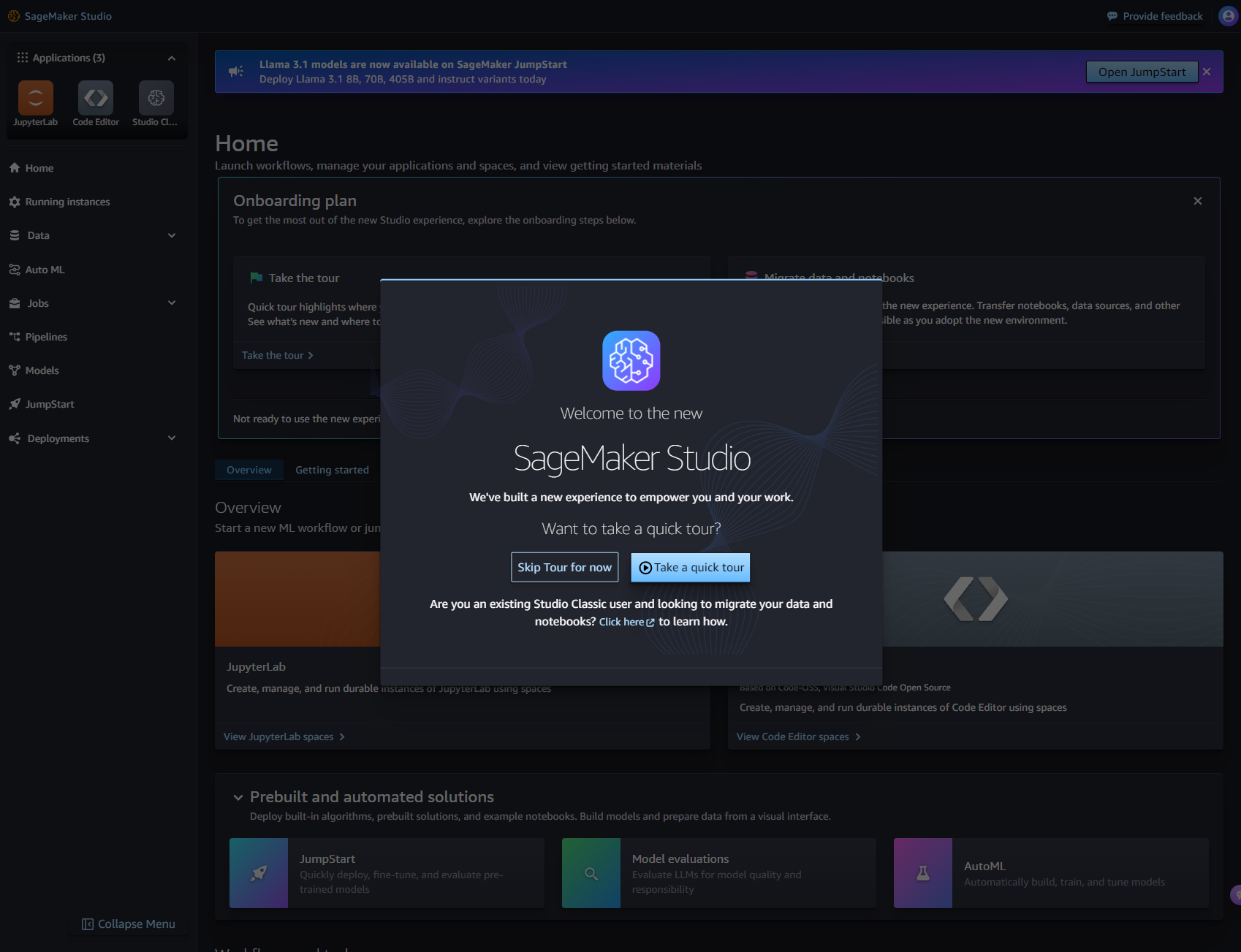Click the megaphone announcement icon
The width and height of the screenshot is (1241, 952).
[236, 71]
